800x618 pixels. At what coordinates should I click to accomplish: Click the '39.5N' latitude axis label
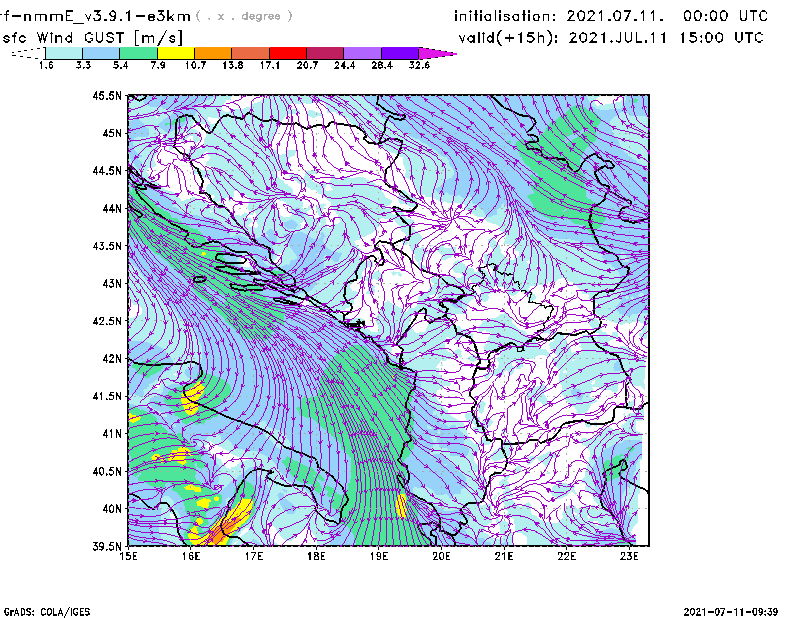pyautogui.click(x=107, y=547)
